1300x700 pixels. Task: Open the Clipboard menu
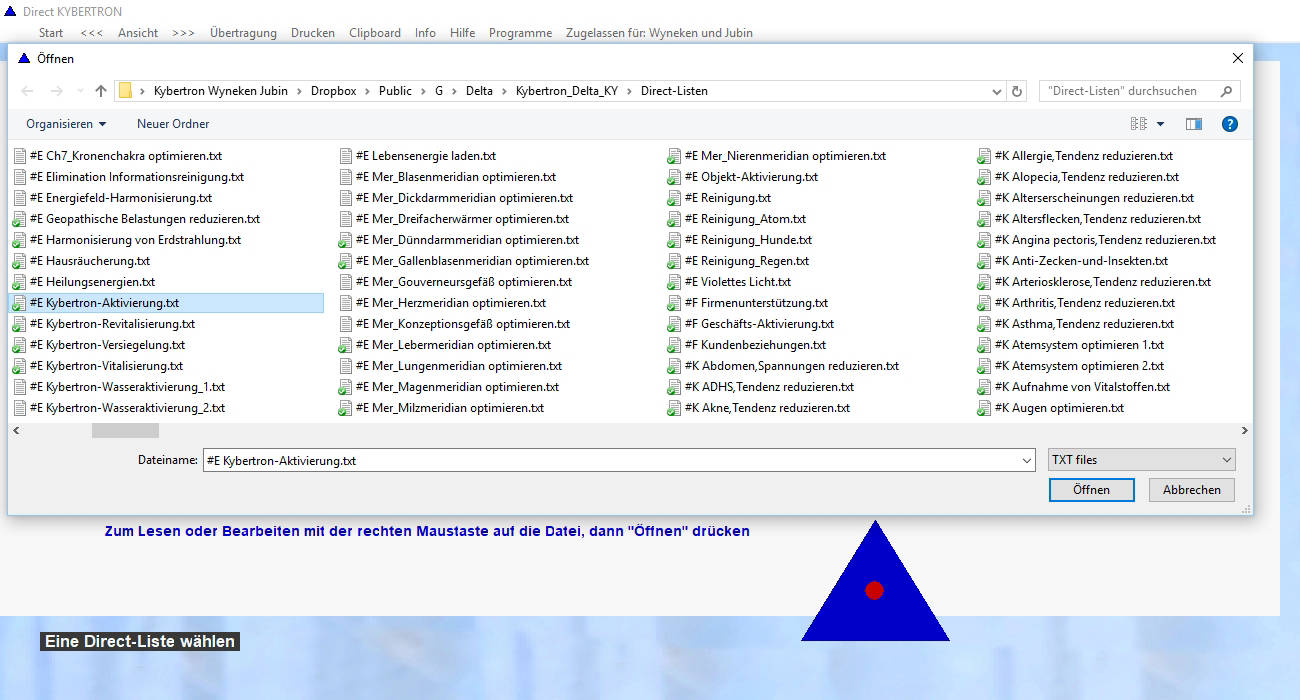pyautogui.click(x=375, y=33)
